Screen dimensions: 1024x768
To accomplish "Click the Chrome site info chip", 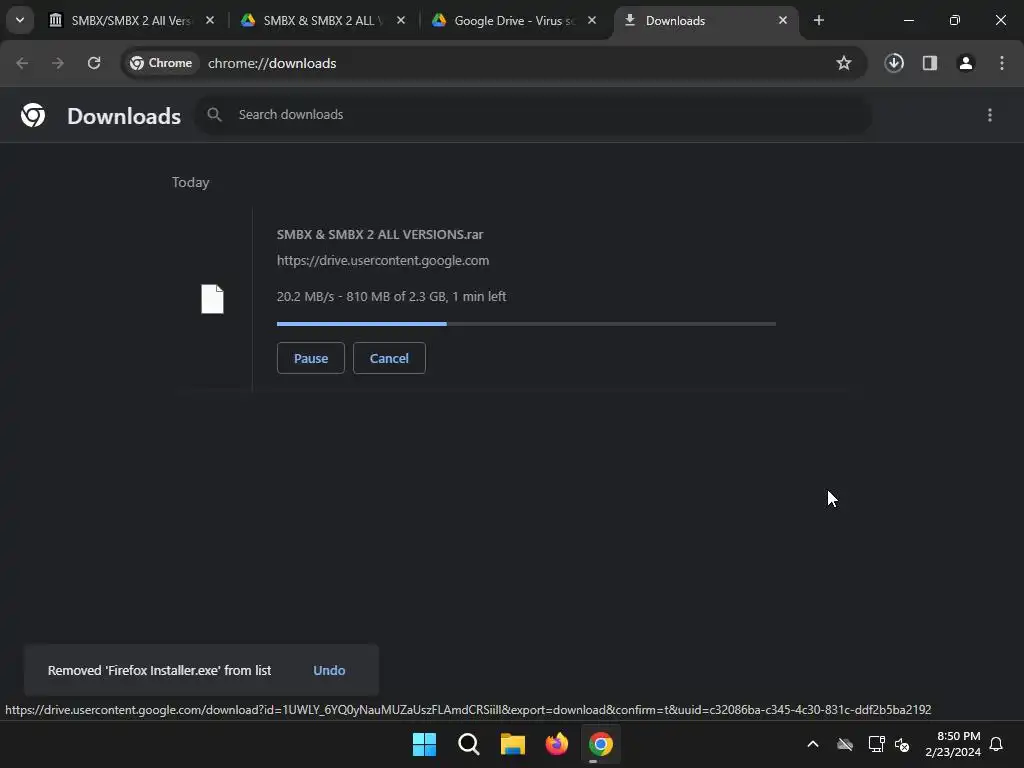I will click(161, 63).
